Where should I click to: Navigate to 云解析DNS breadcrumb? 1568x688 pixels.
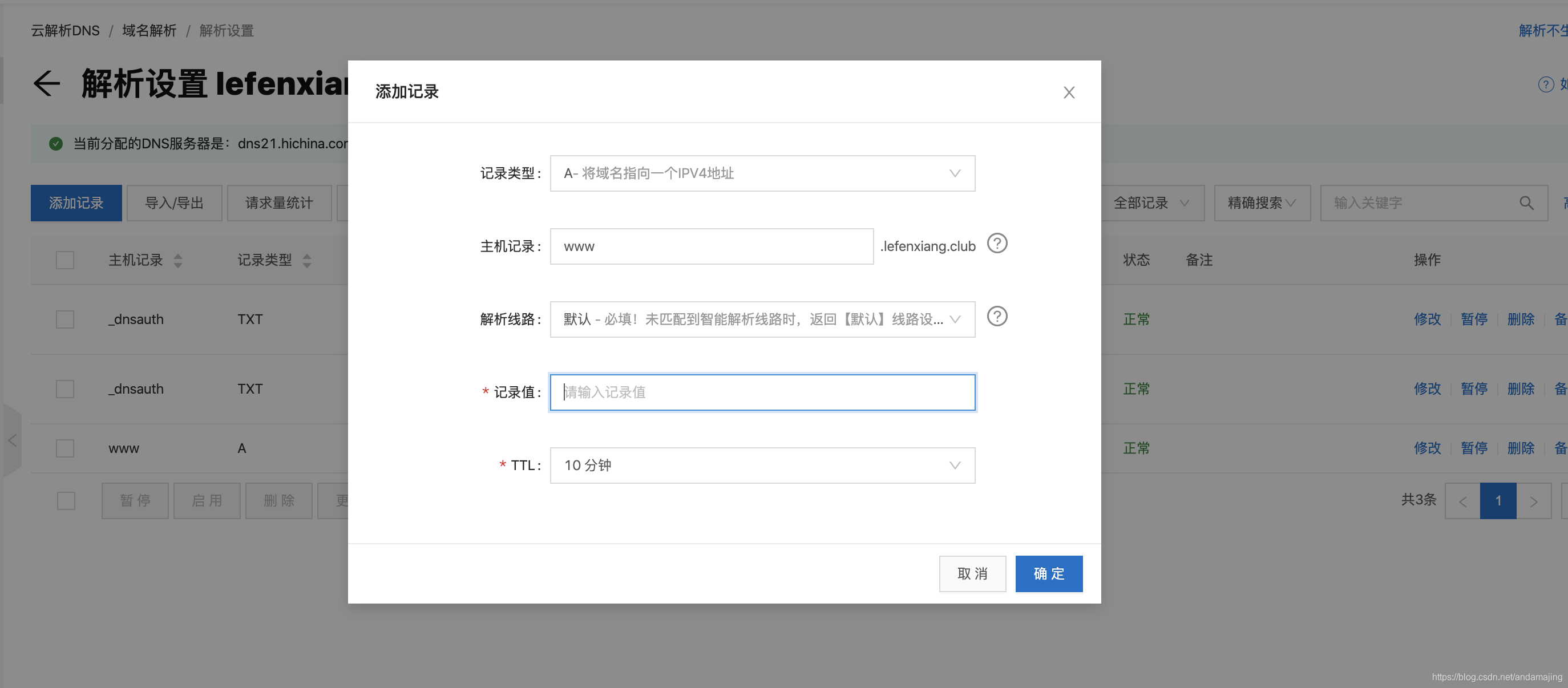click(x=64, y=30)
